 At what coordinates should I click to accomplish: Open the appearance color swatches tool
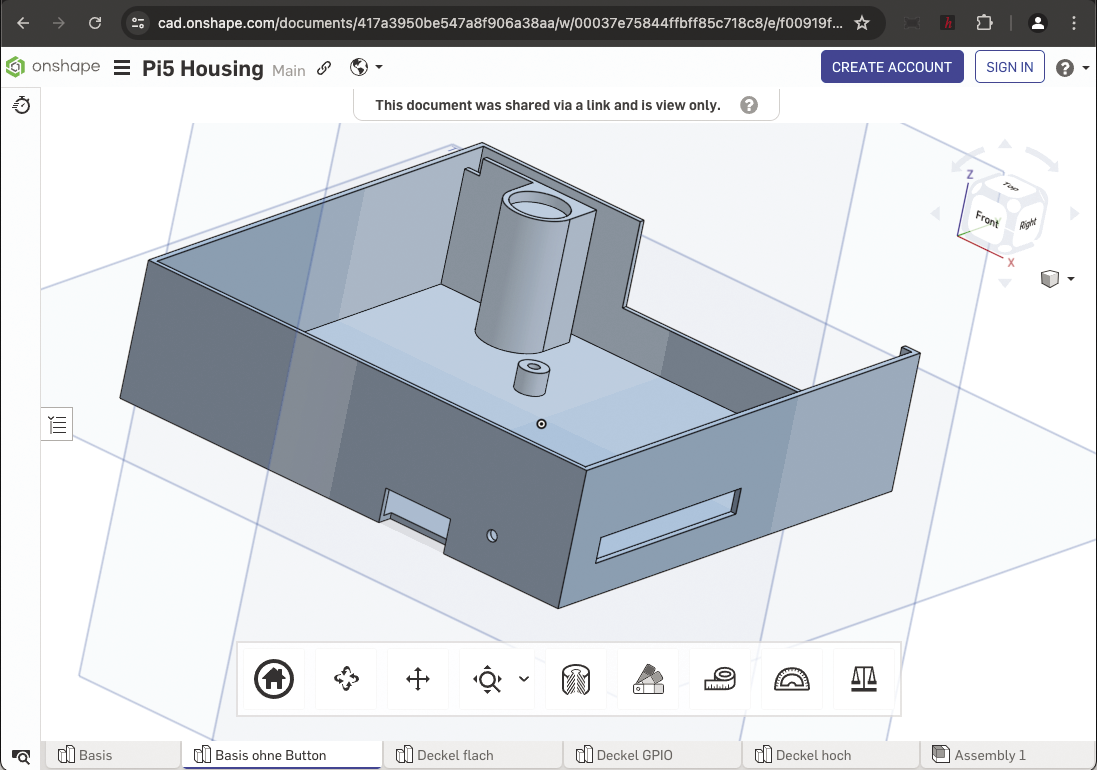[x=647, y=679]
